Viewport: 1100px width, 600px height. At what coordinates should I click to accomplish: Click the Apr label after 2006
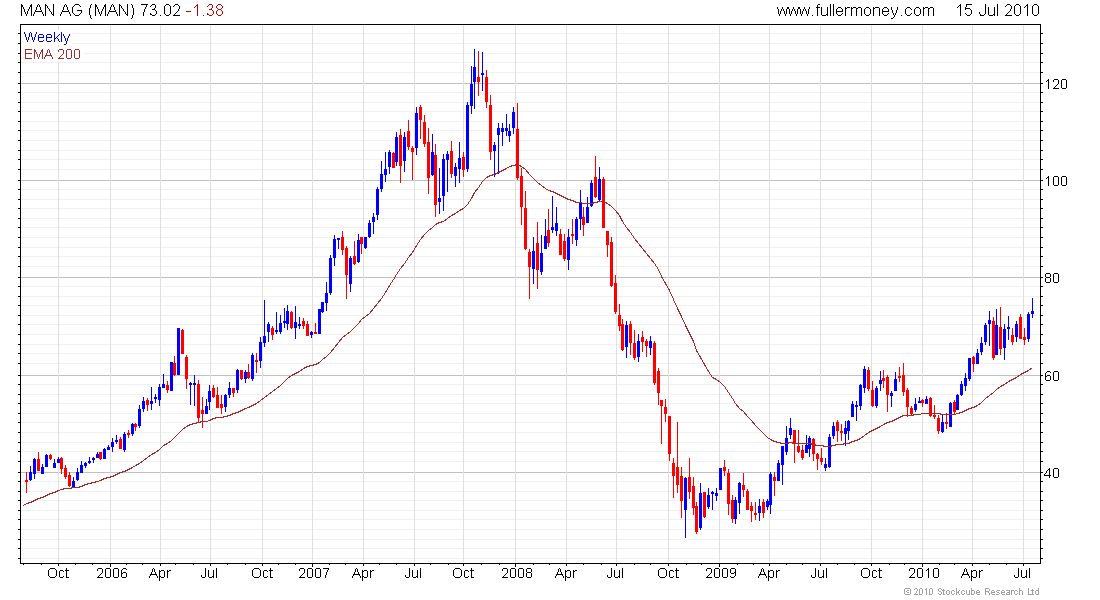point(160,573)
